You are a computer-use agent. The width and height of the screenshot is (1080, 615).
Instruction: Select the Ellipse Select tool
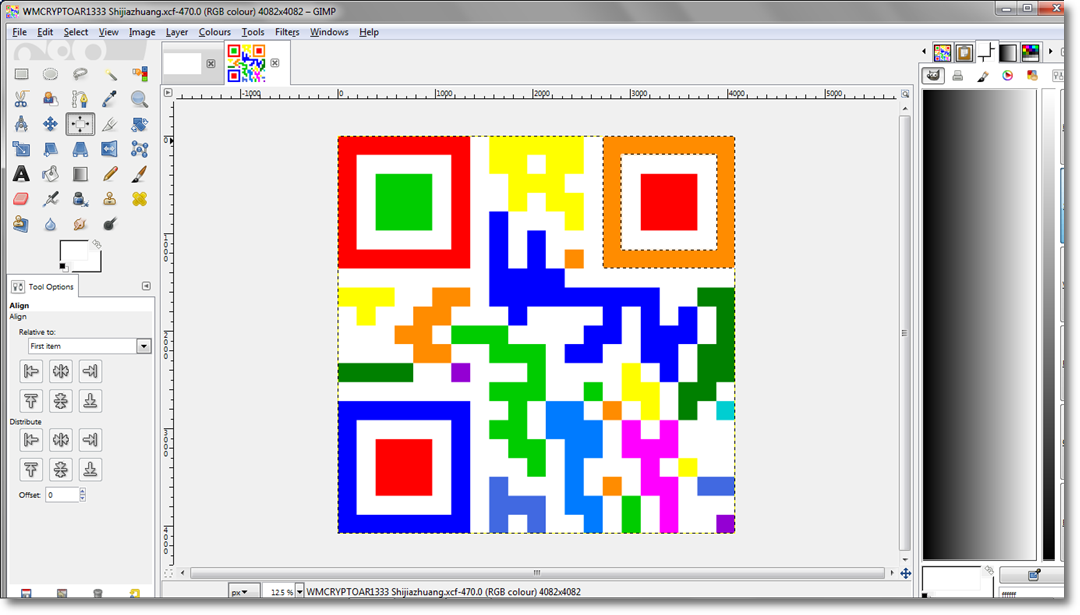(50, 74)
